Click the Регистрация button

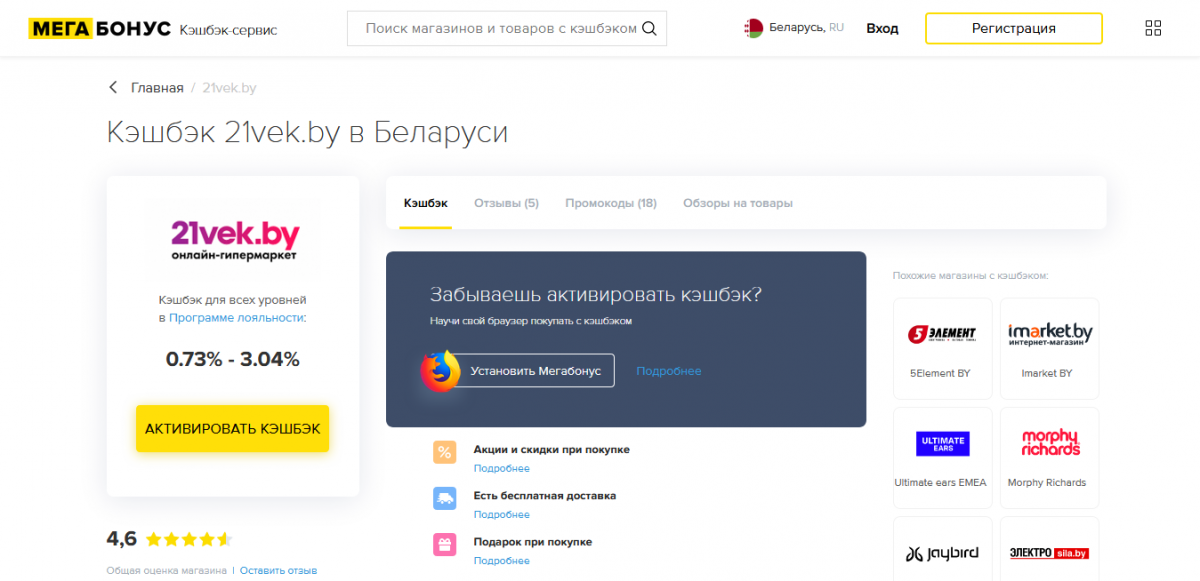1014,28
